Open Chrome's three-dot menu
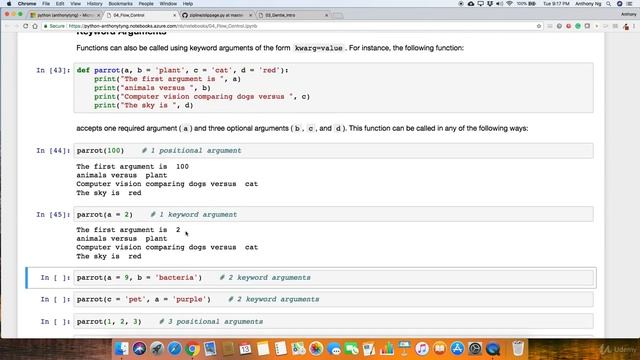Image resolution: width=640 pixels, height=360 pixels. (634, 26)
